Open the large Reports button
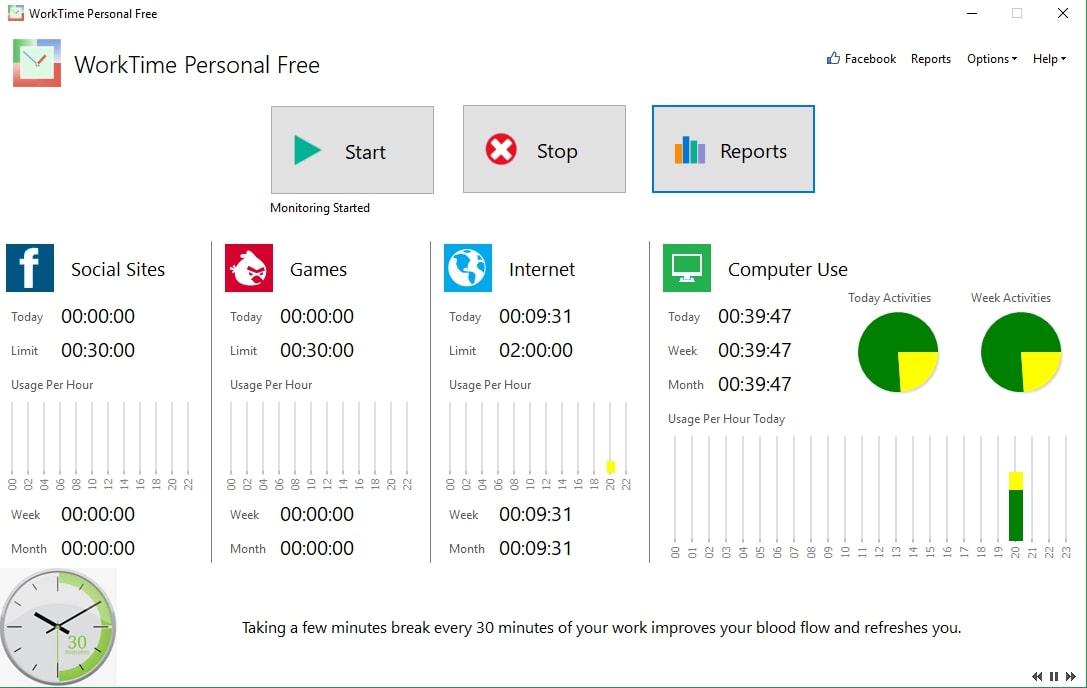Viewport: 1087px width, 688px height. 733,150
